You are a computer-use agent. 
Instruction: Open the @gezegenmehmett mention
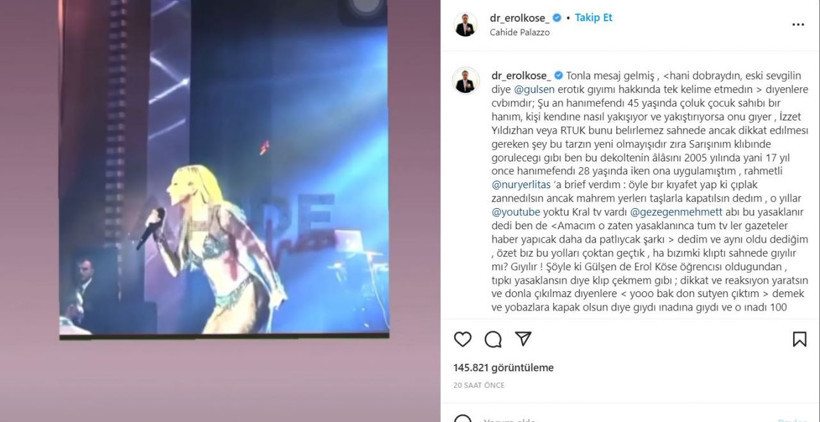pos(677,212)
